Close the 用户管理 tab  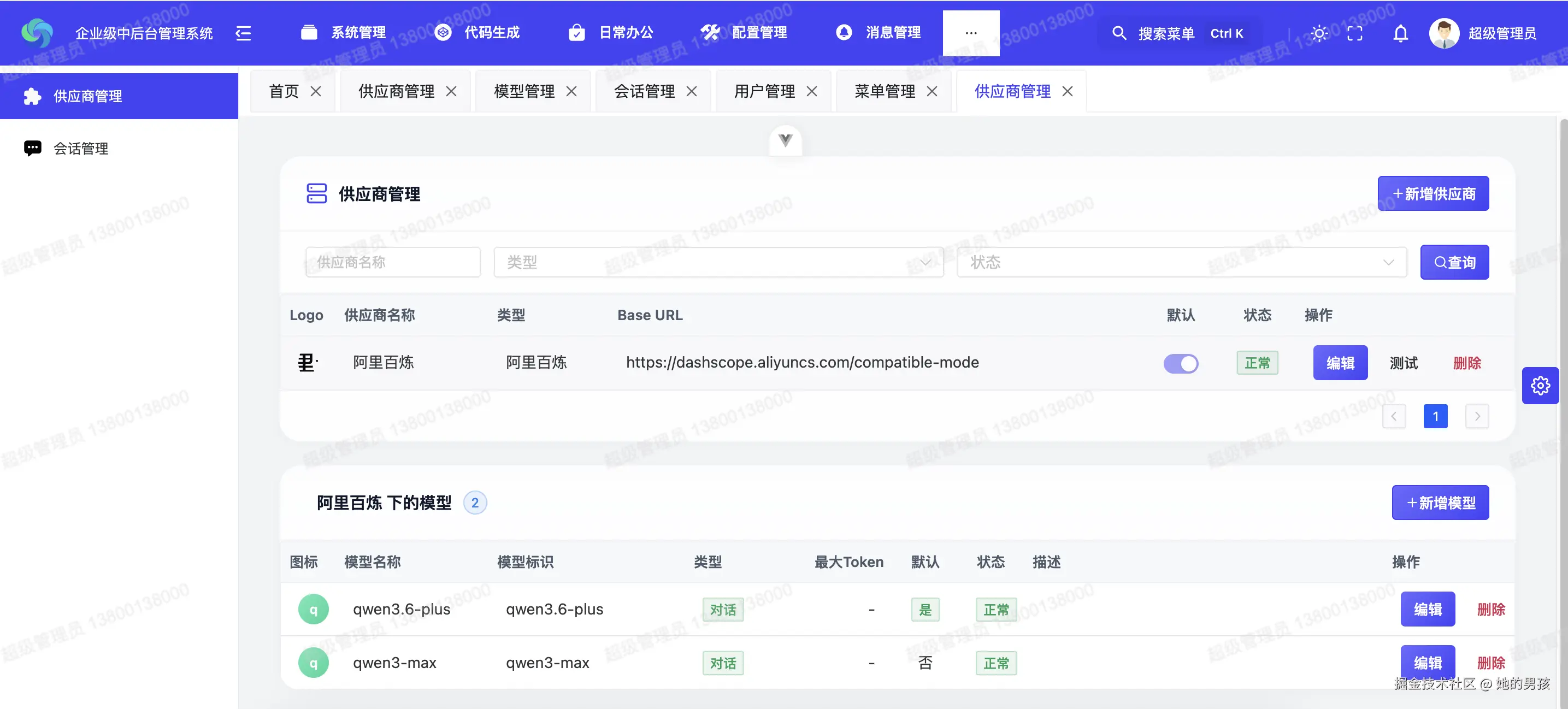click(x=811, y=91)
